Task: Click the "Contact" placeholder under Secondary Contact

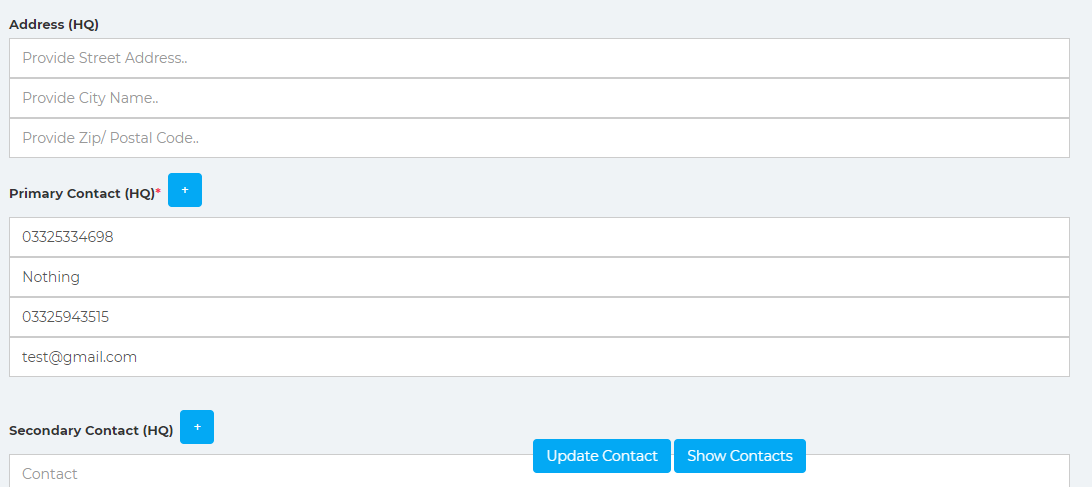Action: 50,474
